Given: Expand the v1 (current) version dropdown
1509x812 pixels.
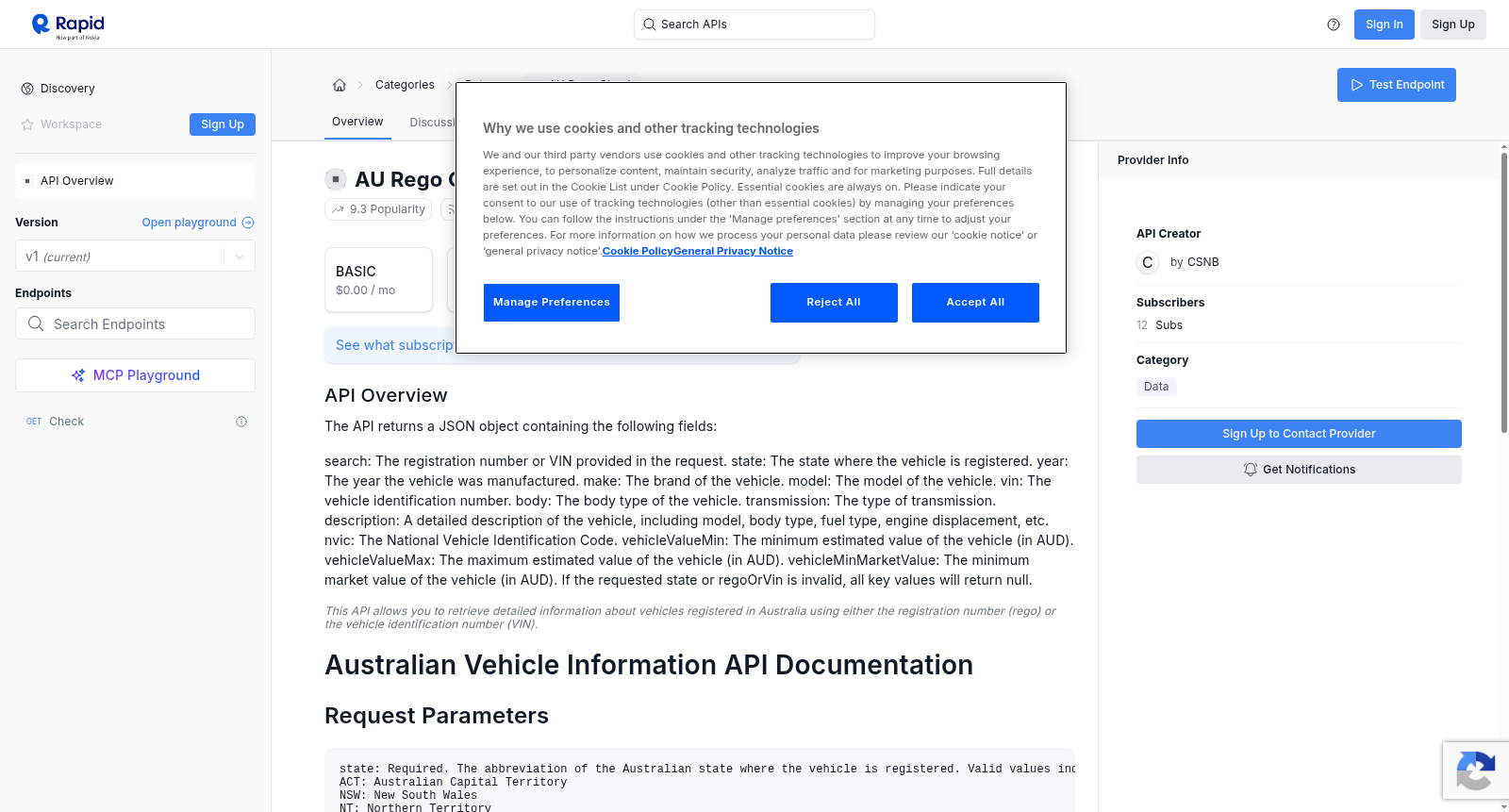Looking at the screenshot, I should point(135,257).
